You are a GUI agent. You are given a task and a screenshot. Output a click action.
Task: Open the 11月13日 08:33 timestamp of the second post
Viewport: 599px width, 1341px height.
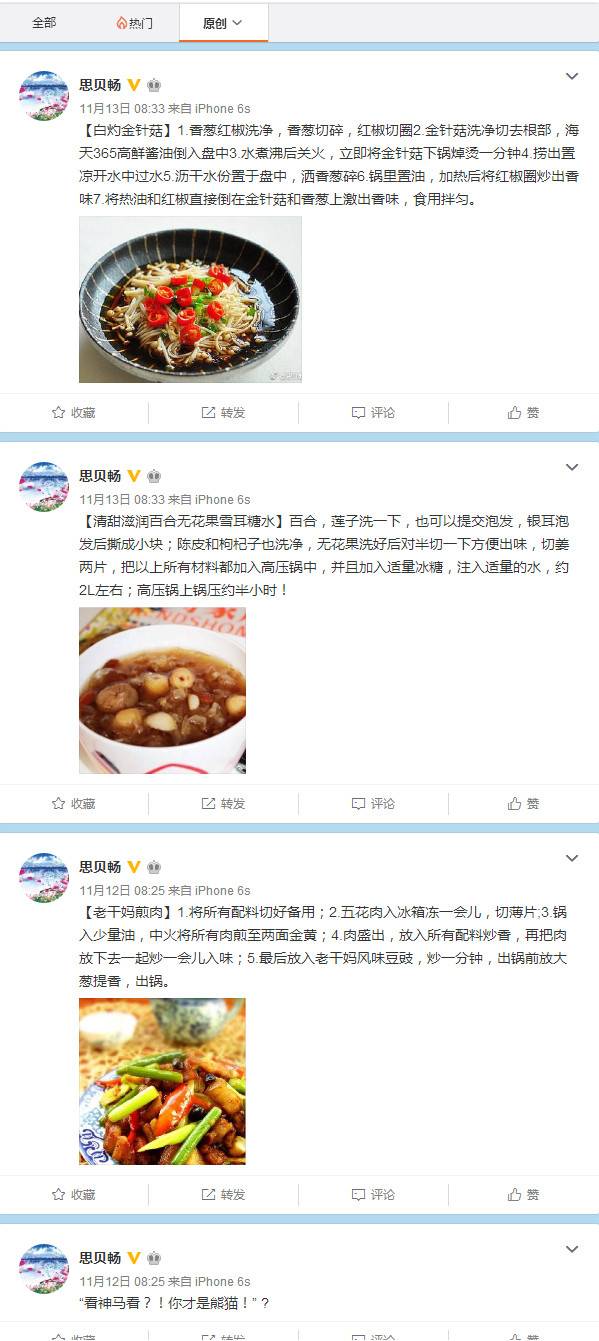(x=121, y=499)
